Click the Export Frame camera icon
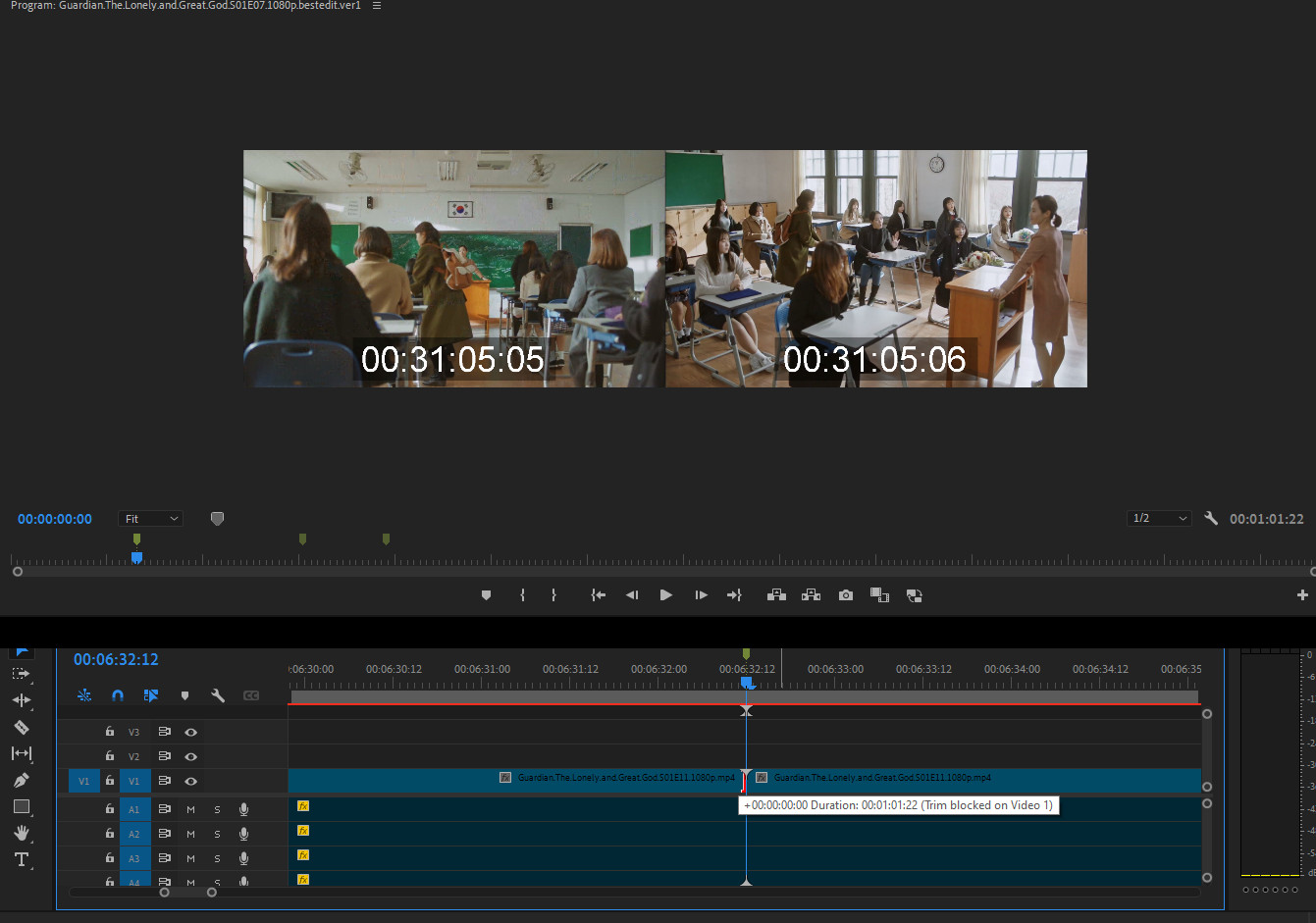Image resolution: width=1316 pixels, height=923 pixels. click(845, 595)
